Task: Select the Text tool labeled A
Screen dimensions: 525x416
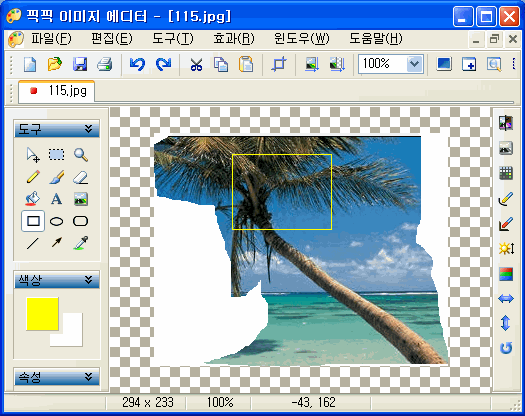Action: click(56, 199)
